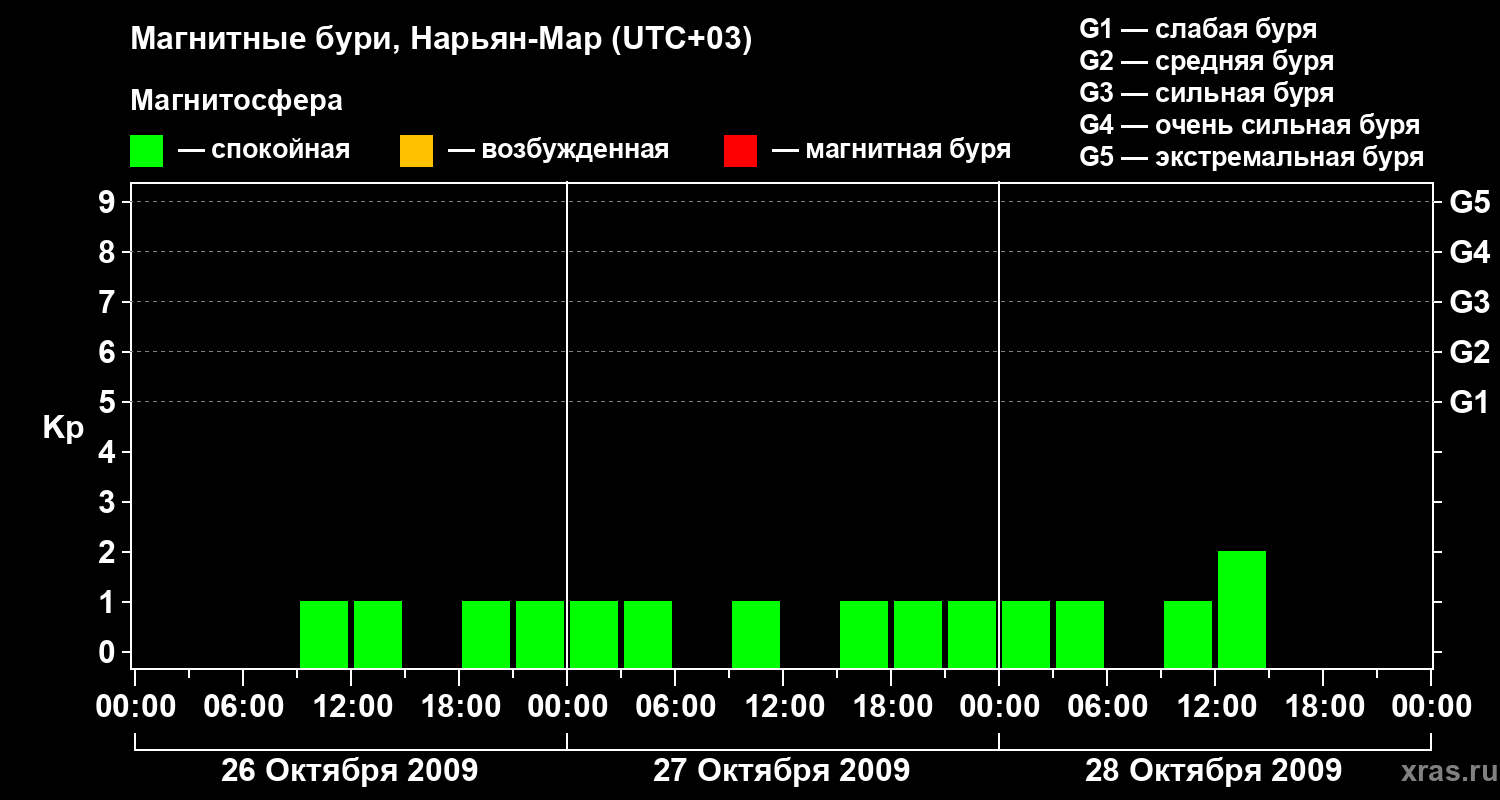Click the 'Kp' axis title
The width and height of the screenshot is (1500, 800).
click(x=63, y=428)
